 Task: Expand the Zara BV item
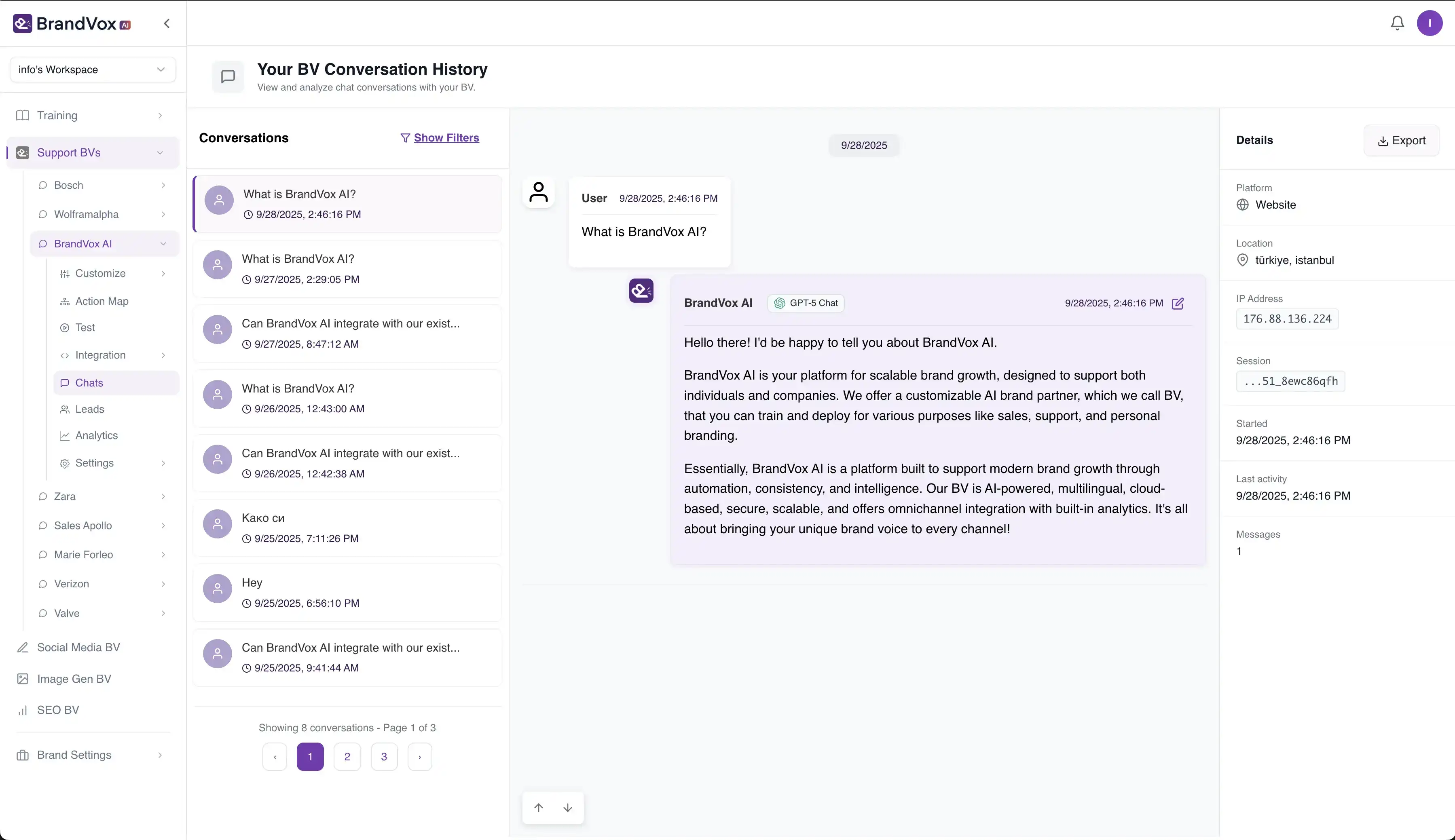tap(163, 497)
